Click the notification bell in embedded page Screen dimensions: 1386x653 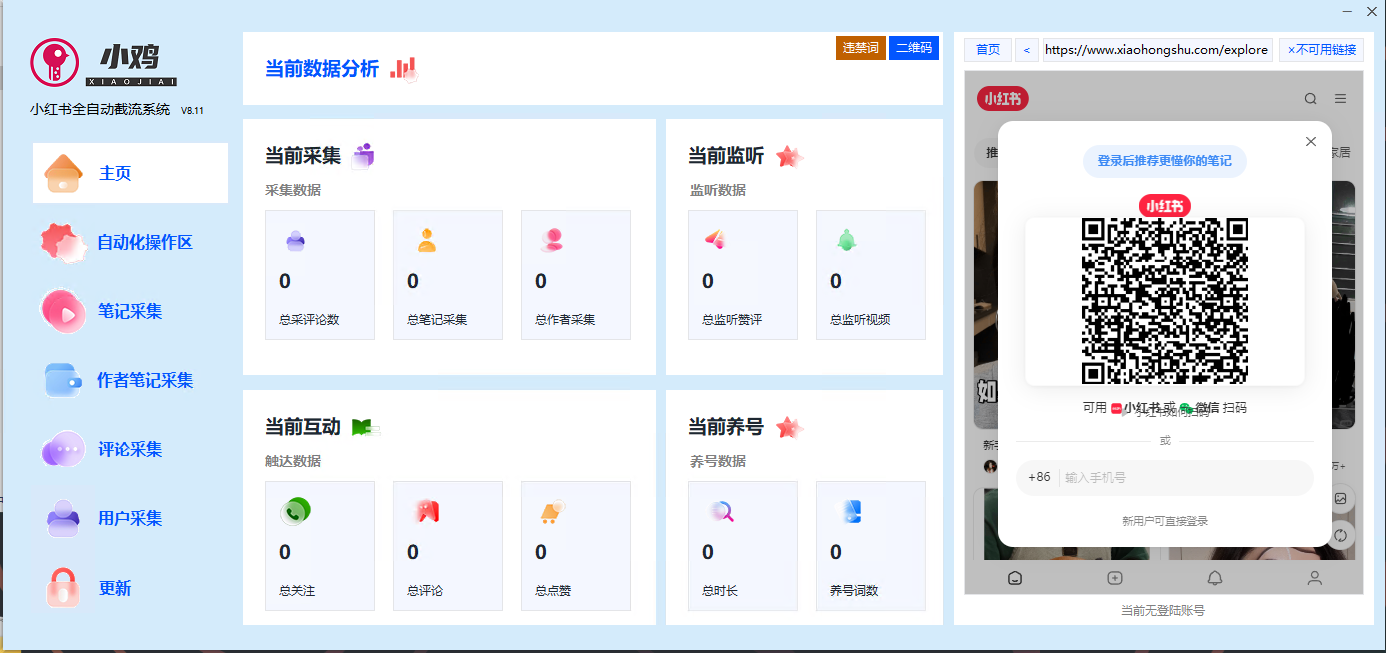[x=1214, y=578]
